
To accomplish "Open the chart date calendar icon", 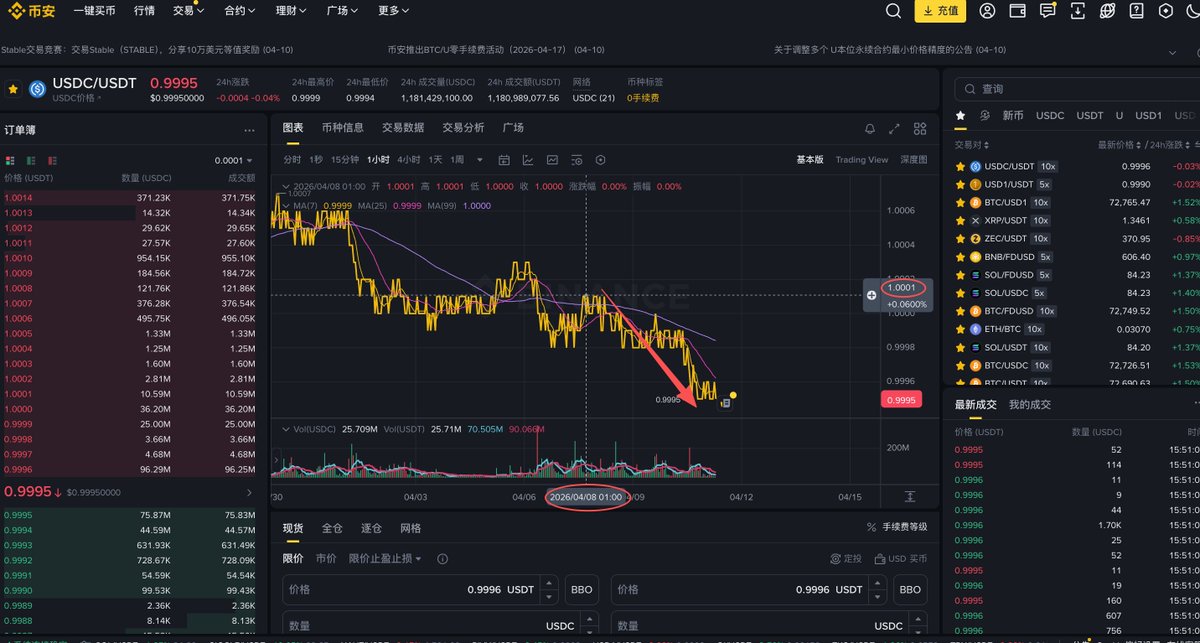I will 504,160.
